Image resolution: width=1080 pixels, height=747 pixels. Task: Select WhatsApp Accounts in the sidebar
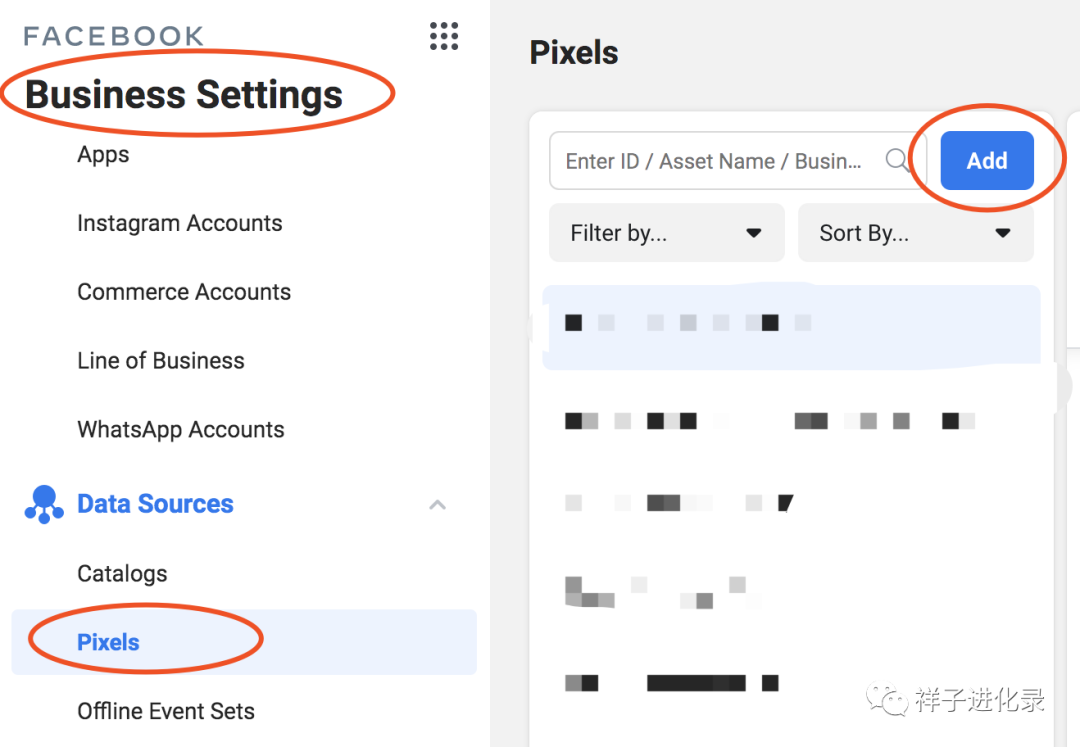tap(180, 429)
